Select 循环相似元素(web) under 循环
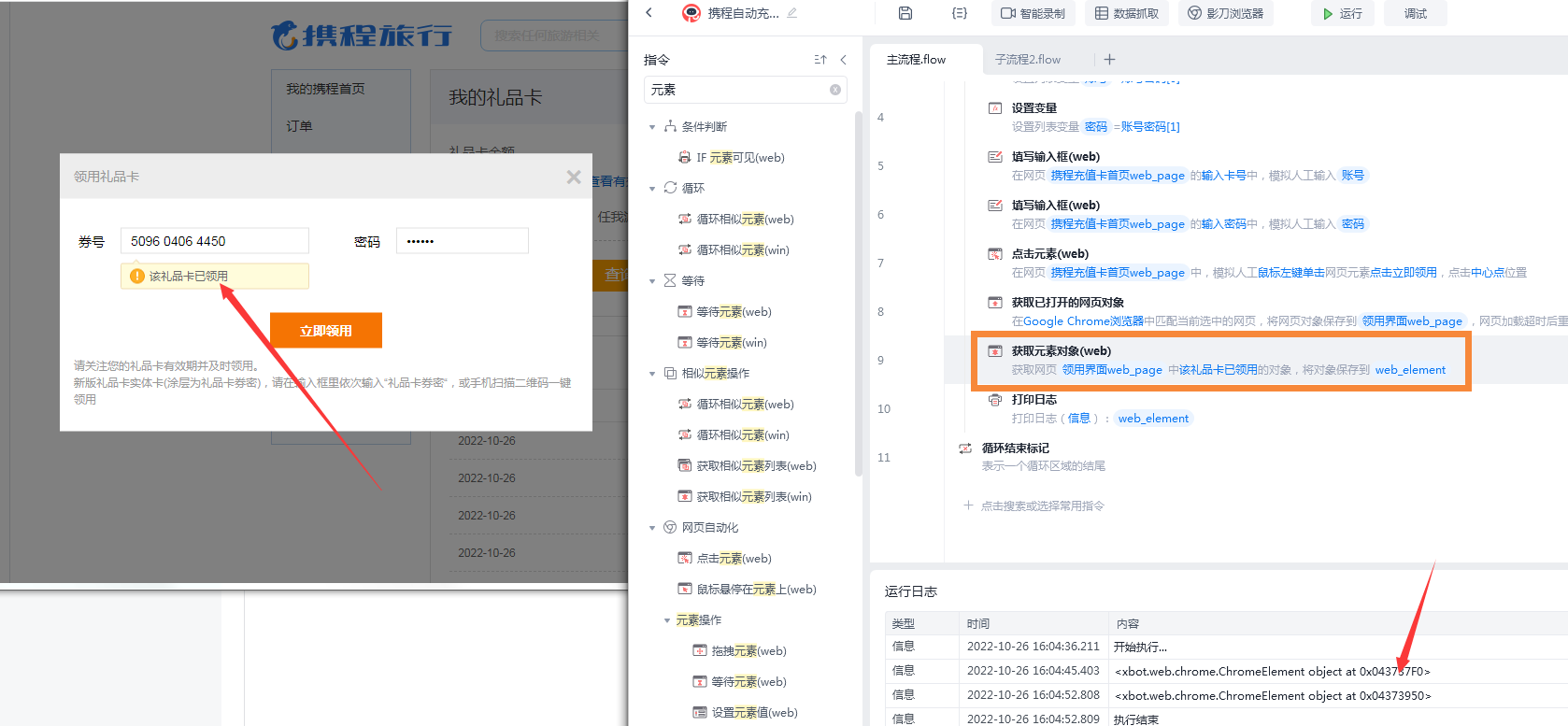 click(745, 220)
